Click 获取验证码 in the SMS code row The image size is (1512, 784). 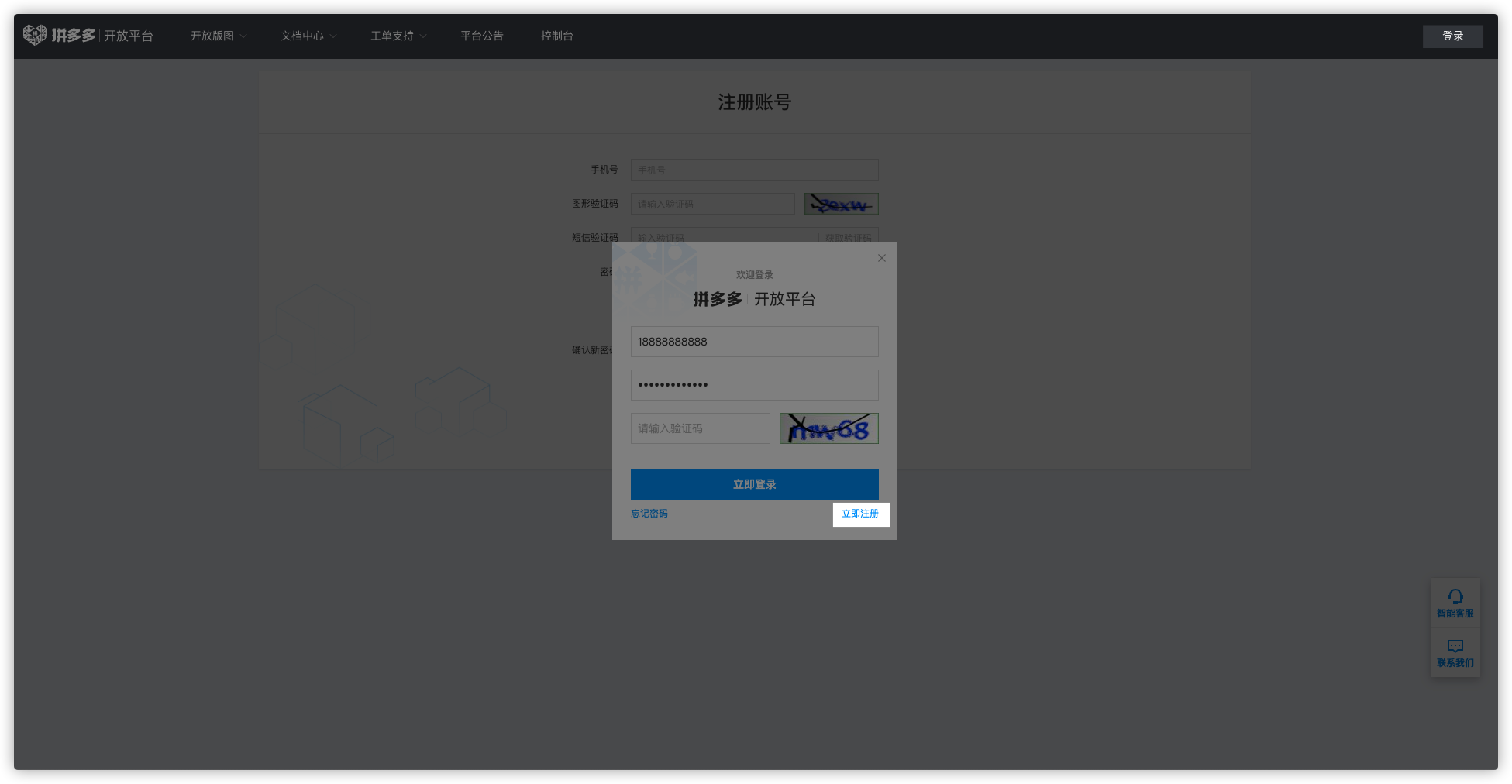pyautogui.click(x=848, y=236)
